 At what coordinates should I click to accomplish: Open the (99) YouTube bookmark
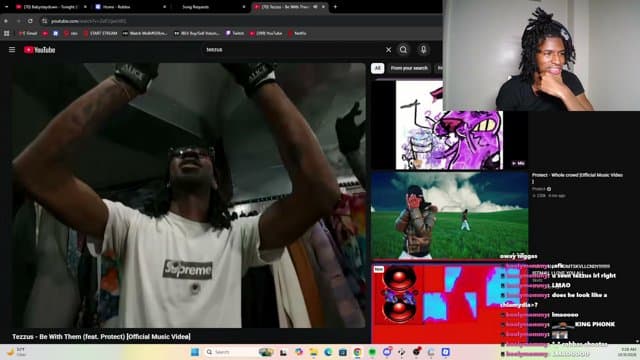pos(266,33)
